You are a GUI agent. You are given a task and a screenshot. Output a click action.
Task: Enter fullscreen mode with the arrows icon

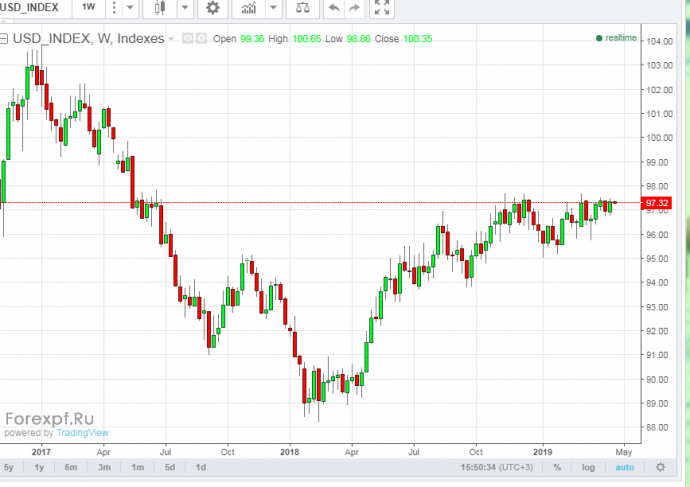coord(381,8)
